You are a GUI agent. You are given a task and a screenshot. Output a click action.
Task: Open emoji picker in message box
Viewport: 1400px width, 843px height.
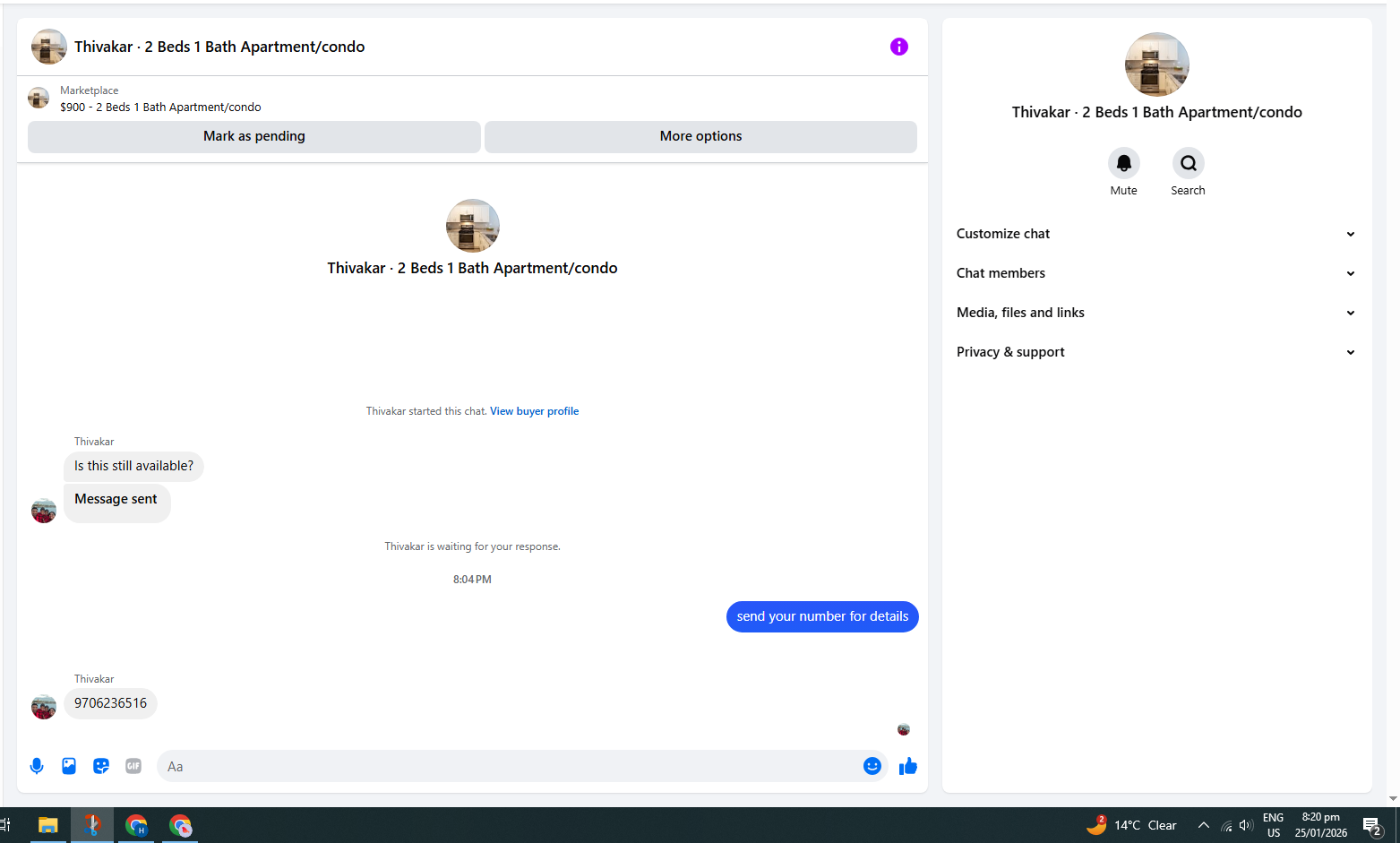pyautogui.click(x=872, y=766)
